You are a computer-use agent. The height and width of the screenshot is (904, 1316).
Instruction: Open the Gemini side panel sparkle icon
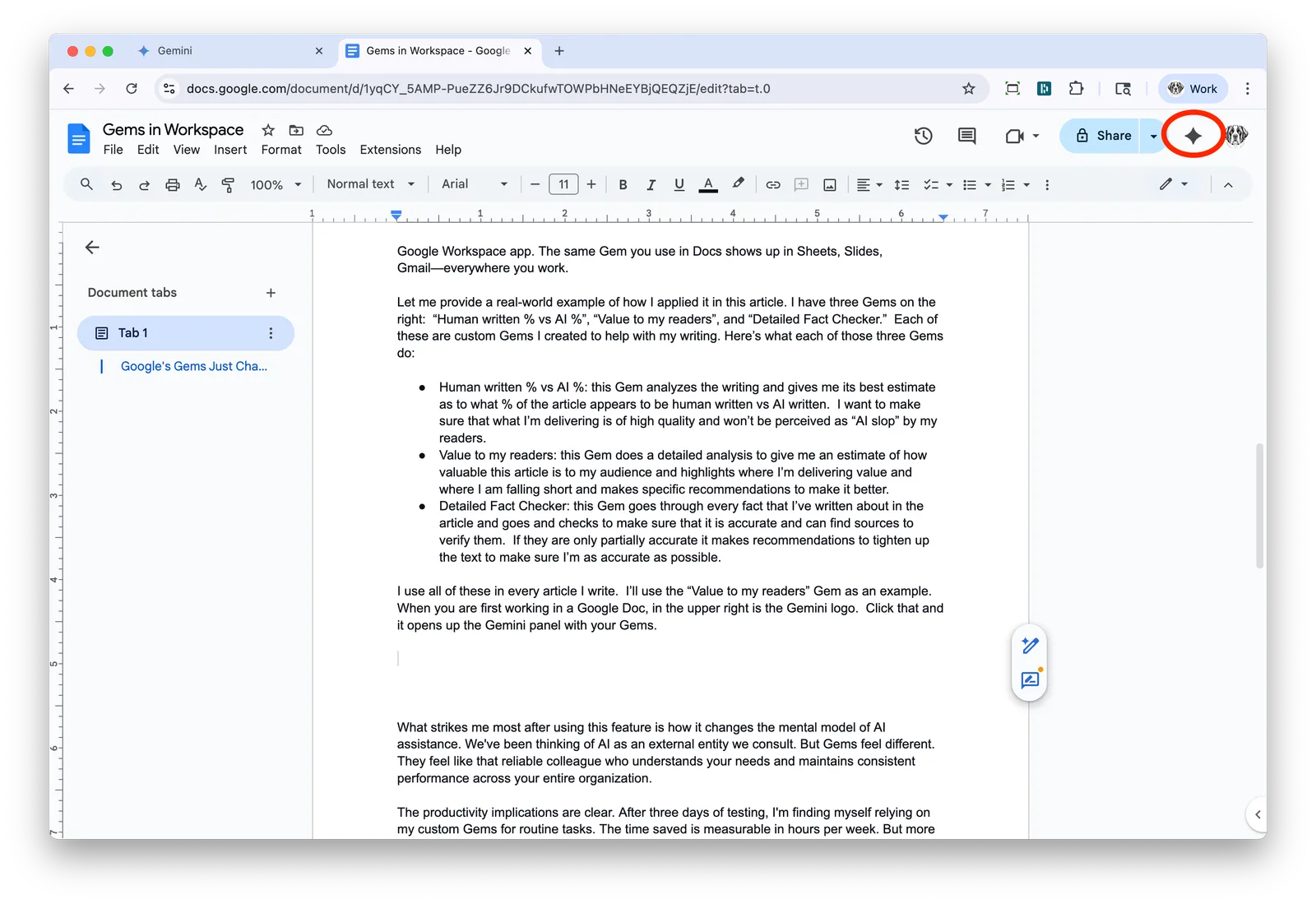1193,136
